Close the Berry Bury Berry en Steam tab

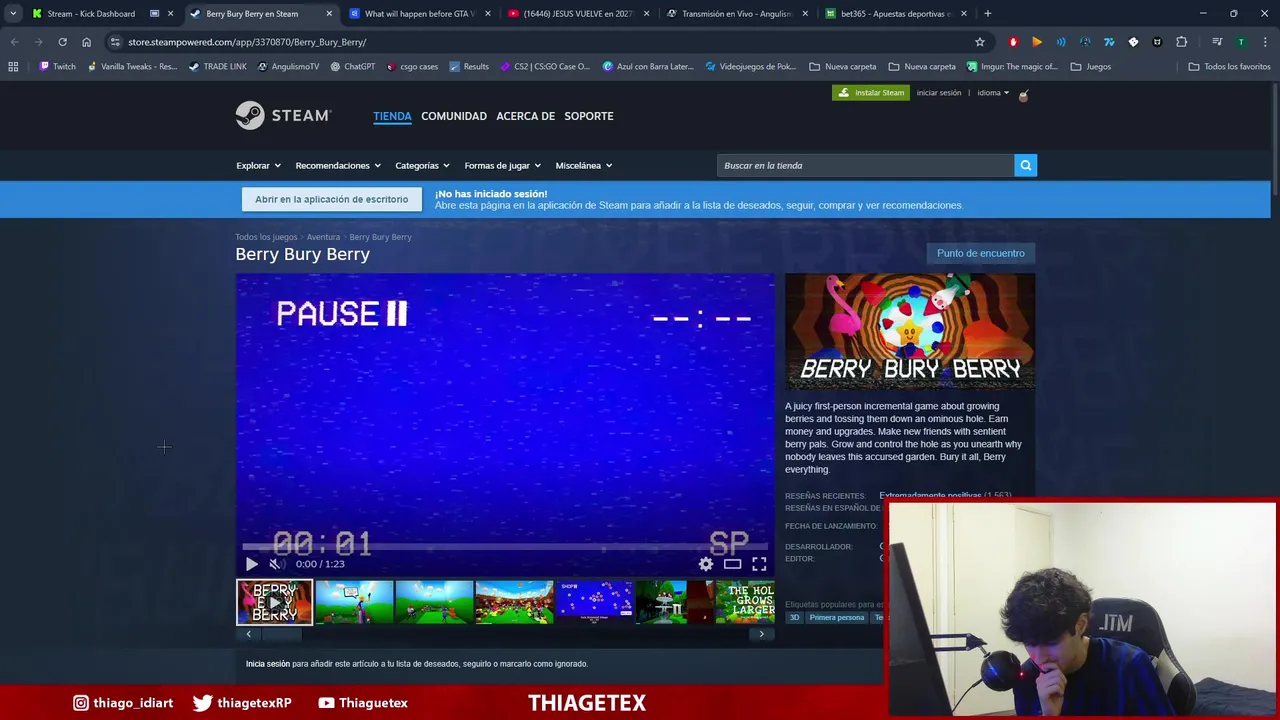(329, 14)
